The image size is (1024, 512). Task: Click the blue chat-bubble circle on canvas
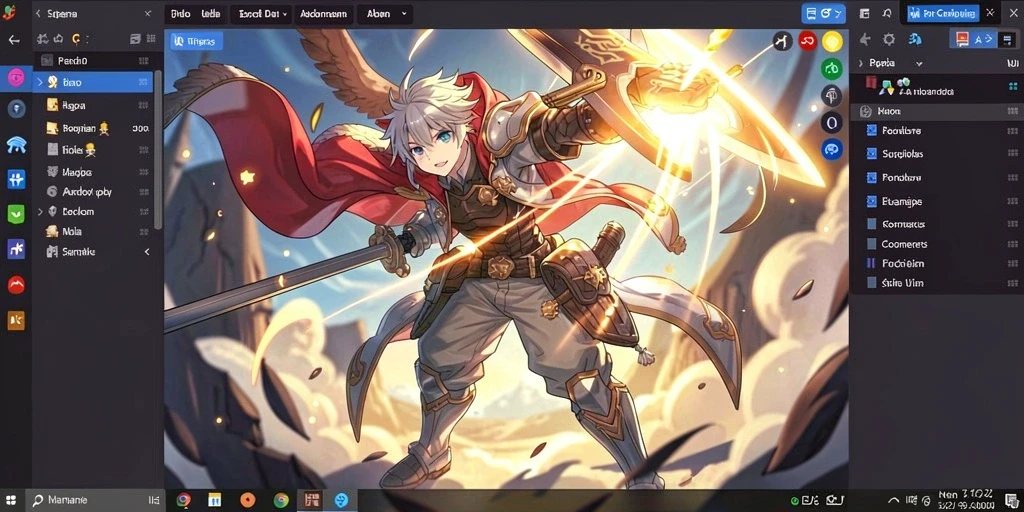pyautogui.click(x=831, y=149)
